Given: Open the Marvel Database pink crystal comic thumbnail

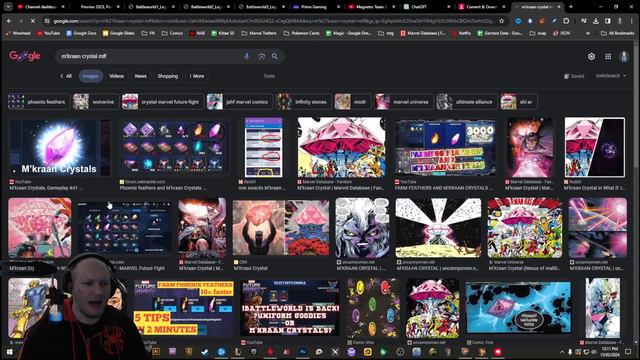Looking at the screenshot, I should point(341,147).
